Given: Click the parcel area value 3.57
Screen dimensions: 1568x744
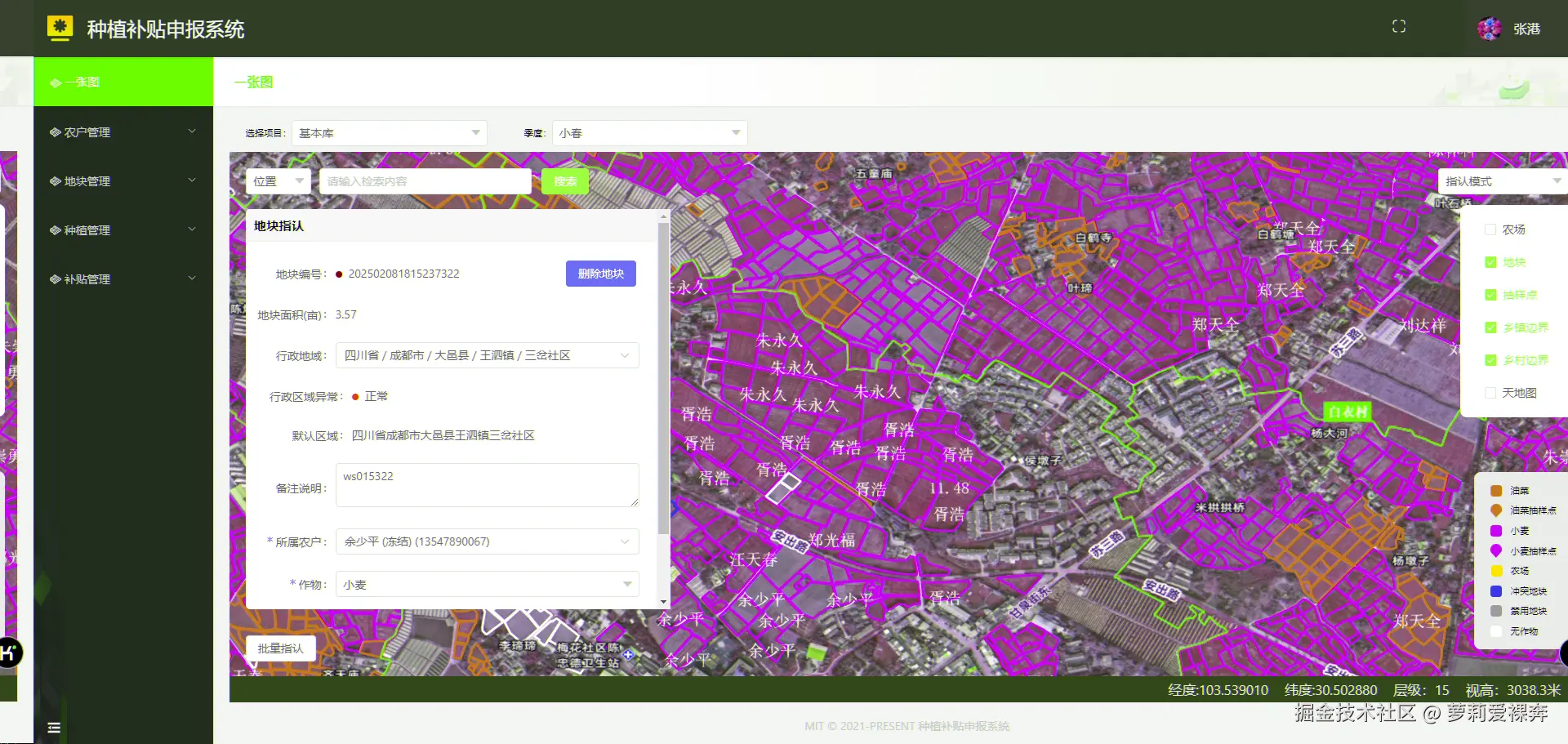Looking at the screenshot, I should [345, 314].
